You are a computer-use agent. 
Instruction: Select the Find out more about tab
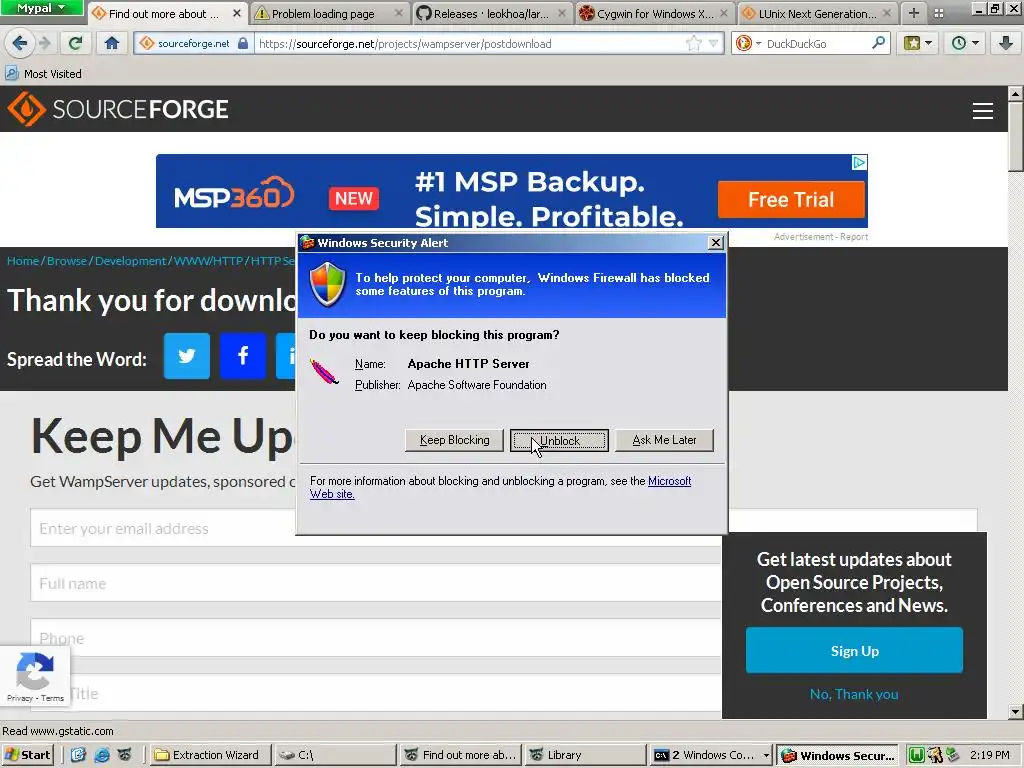click(165, 14)
